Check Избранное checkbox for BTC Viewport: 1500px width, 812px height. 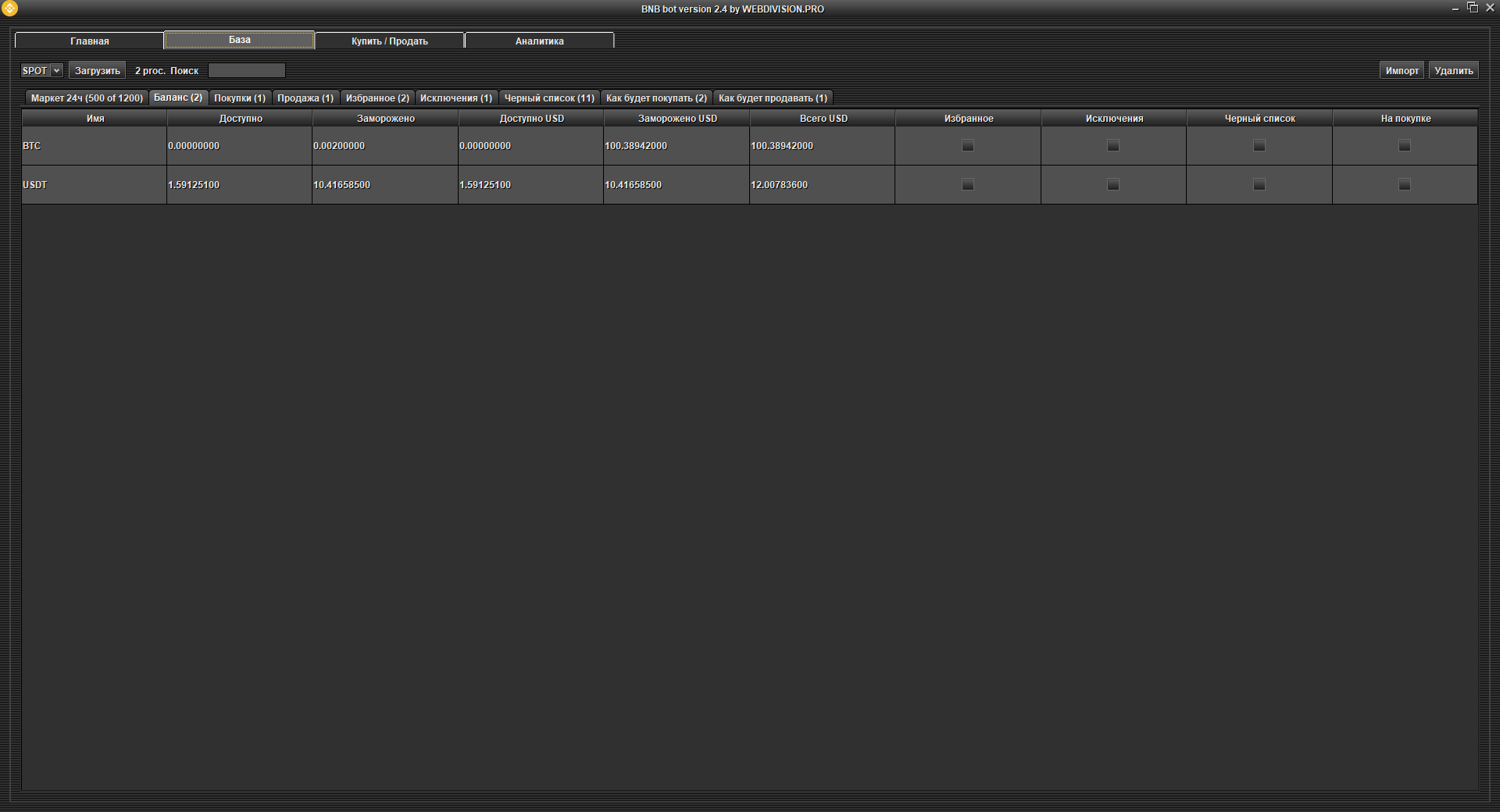968,145
